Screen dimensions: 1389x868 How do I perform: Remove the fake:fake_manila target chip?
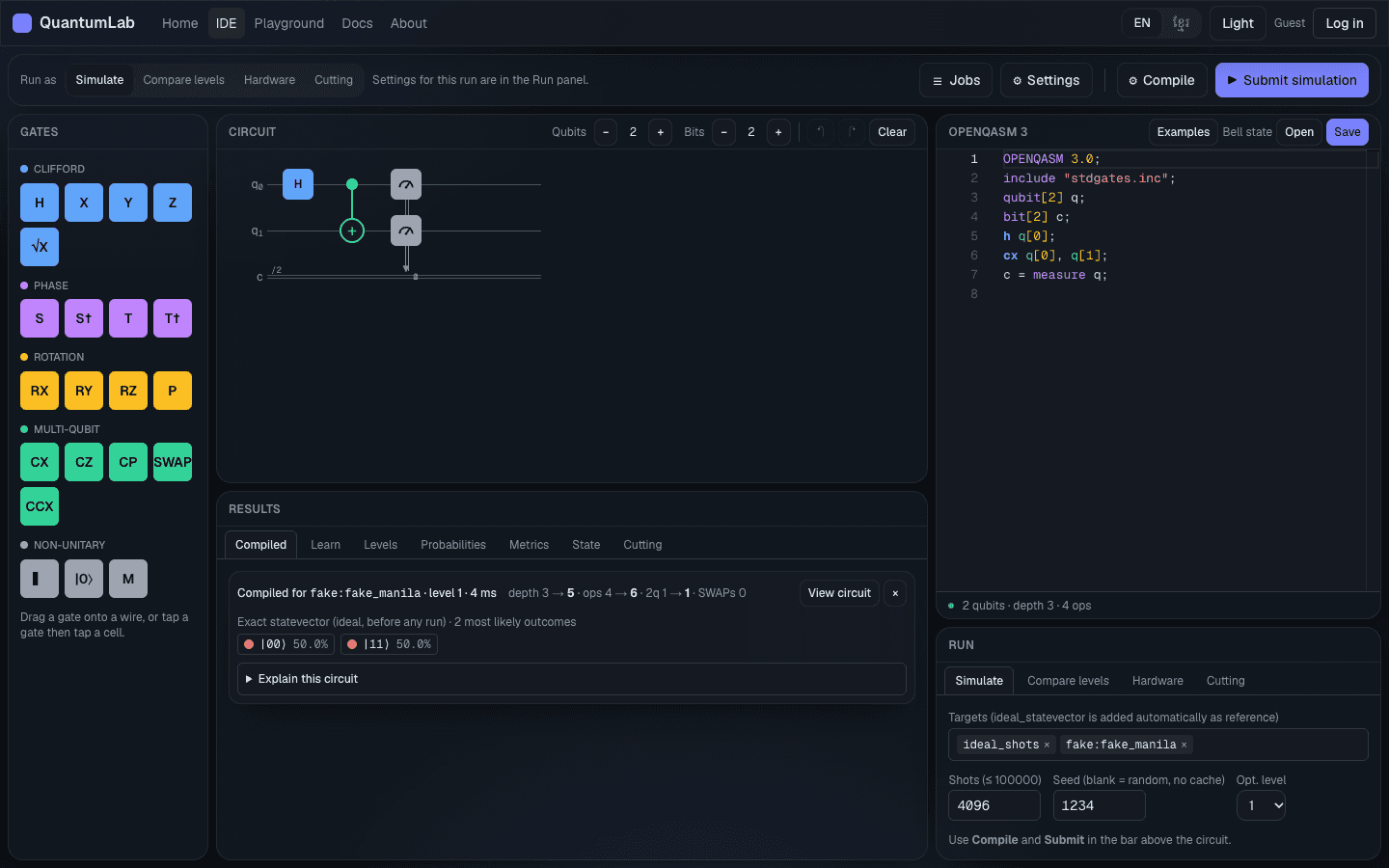[x=1184, y=745]
